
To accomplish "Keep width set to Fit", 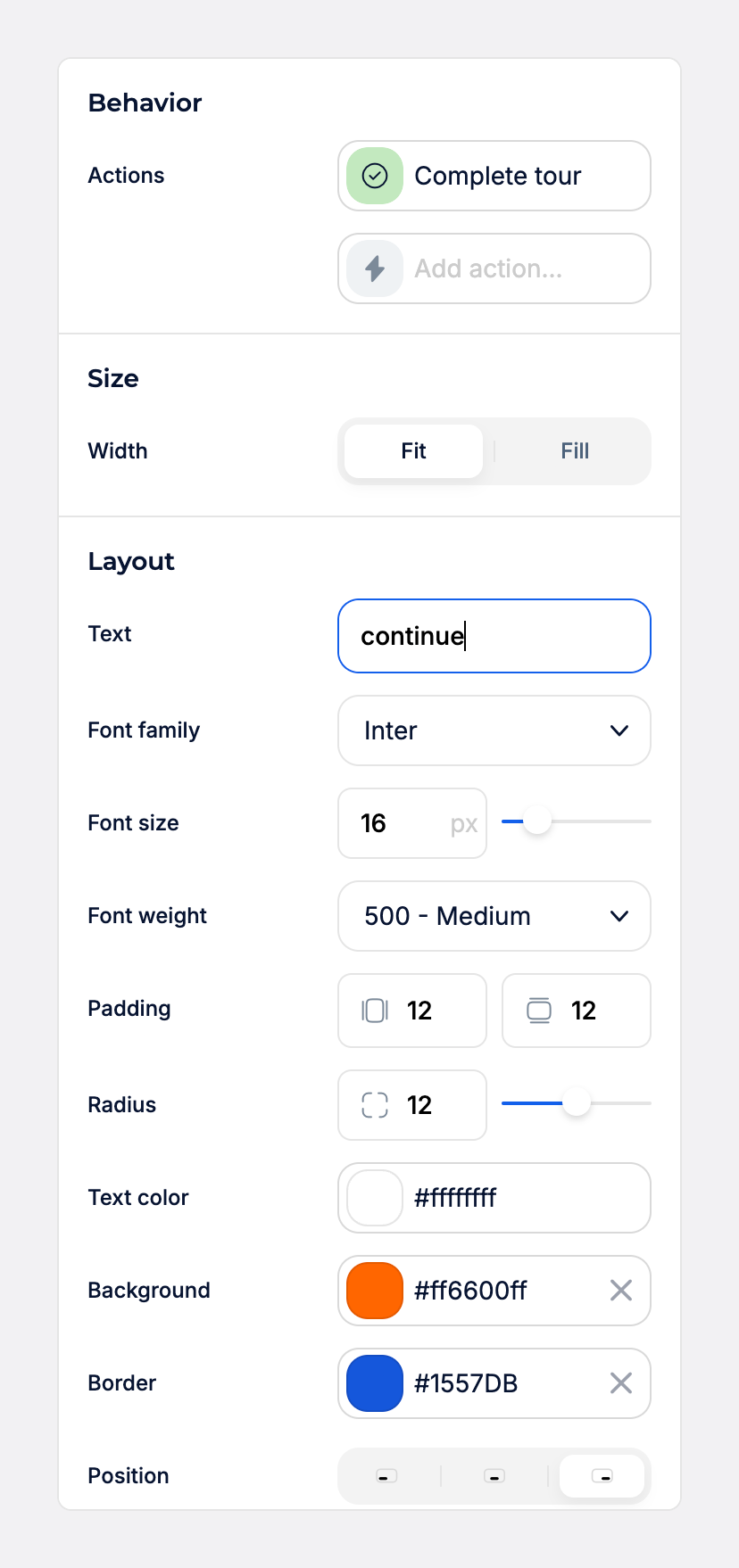I will point(412,450).
